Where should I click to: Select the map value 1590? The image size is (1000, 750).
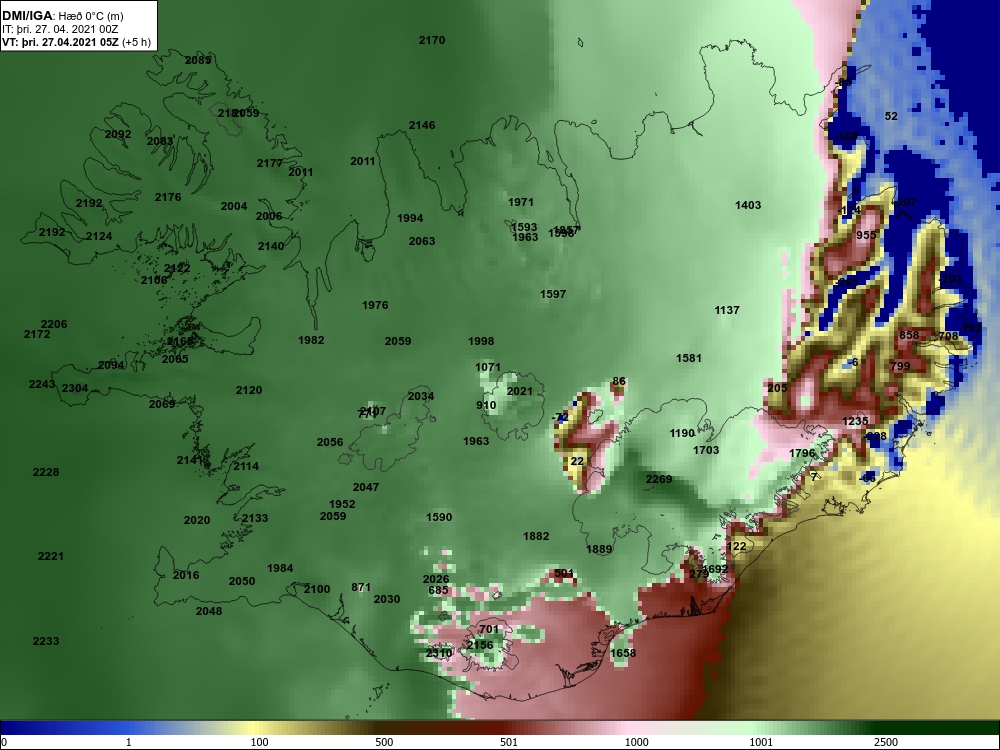click(439, 517)
